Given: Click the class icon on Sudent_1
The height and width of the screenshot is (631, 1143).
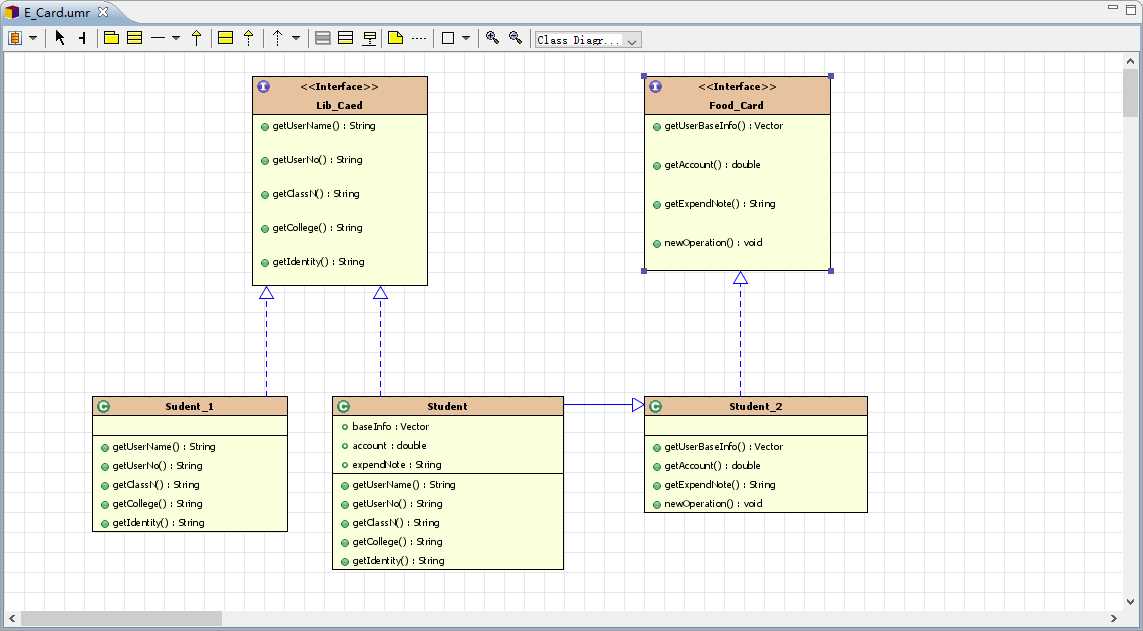Looking at the screenshot, I should [104, 407].
